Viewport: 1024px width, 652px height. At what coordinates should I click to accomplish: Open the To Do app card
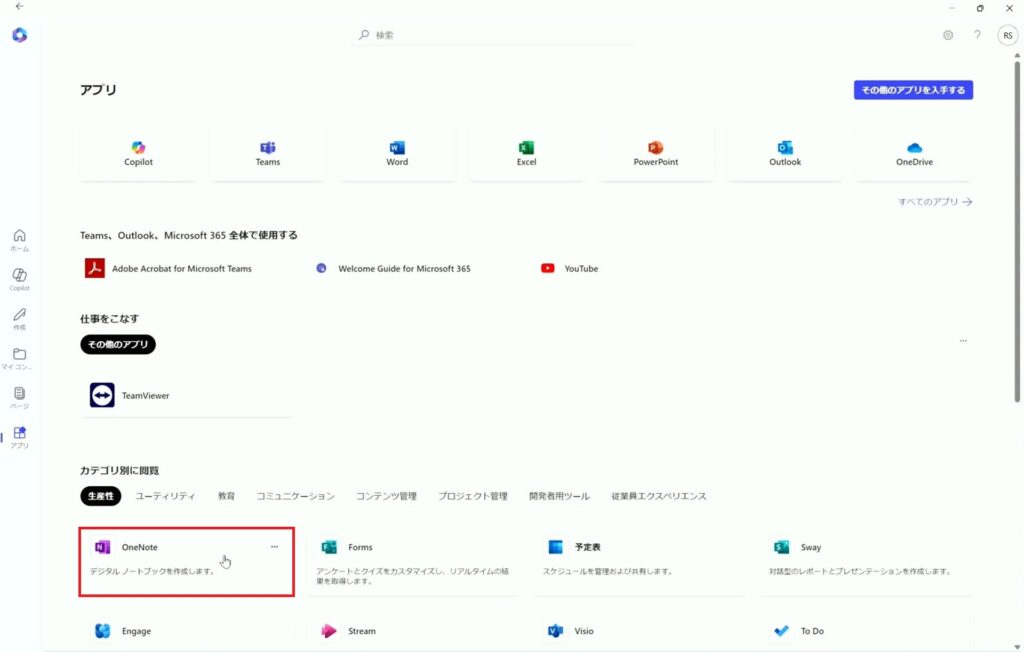[866, 631]
